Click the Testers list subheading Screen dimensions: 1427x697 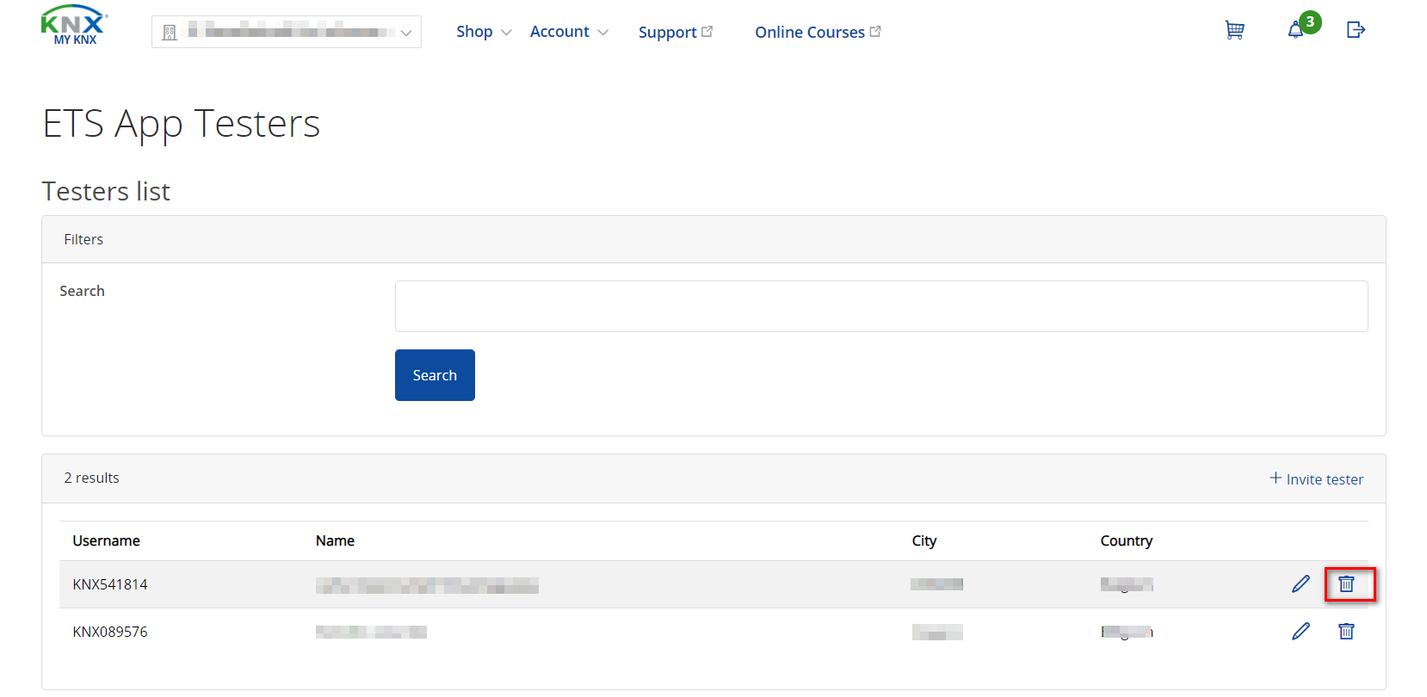tap(106, 191)
